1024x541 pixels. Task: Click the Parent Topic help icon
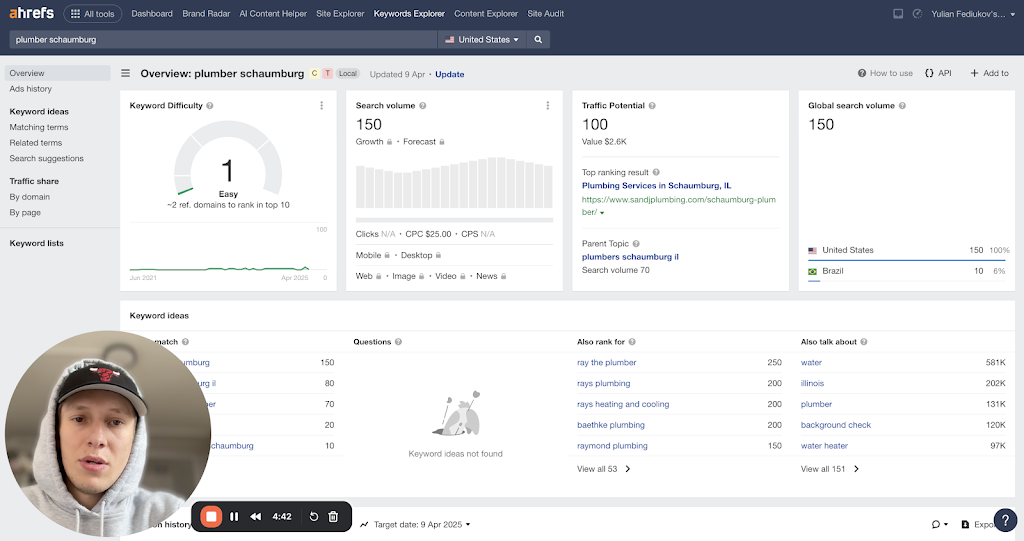636,244
